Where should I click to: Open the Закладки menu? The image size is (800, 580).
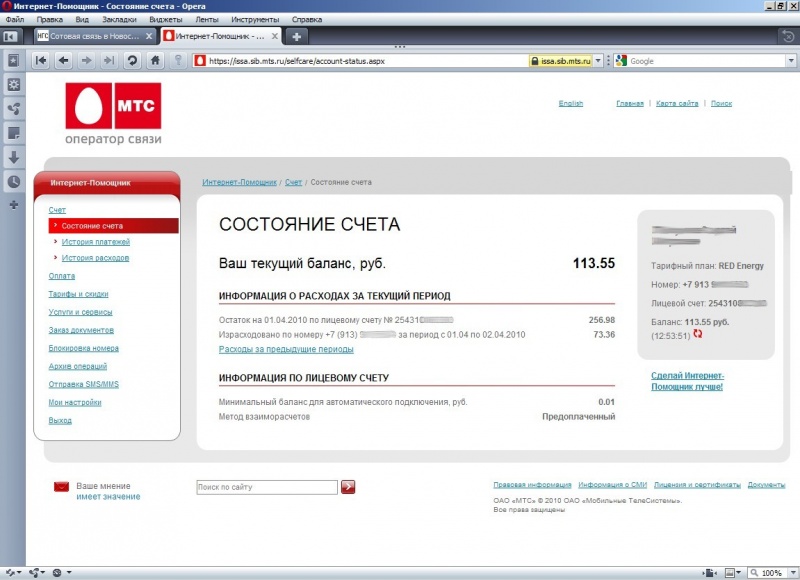[119, 19]
